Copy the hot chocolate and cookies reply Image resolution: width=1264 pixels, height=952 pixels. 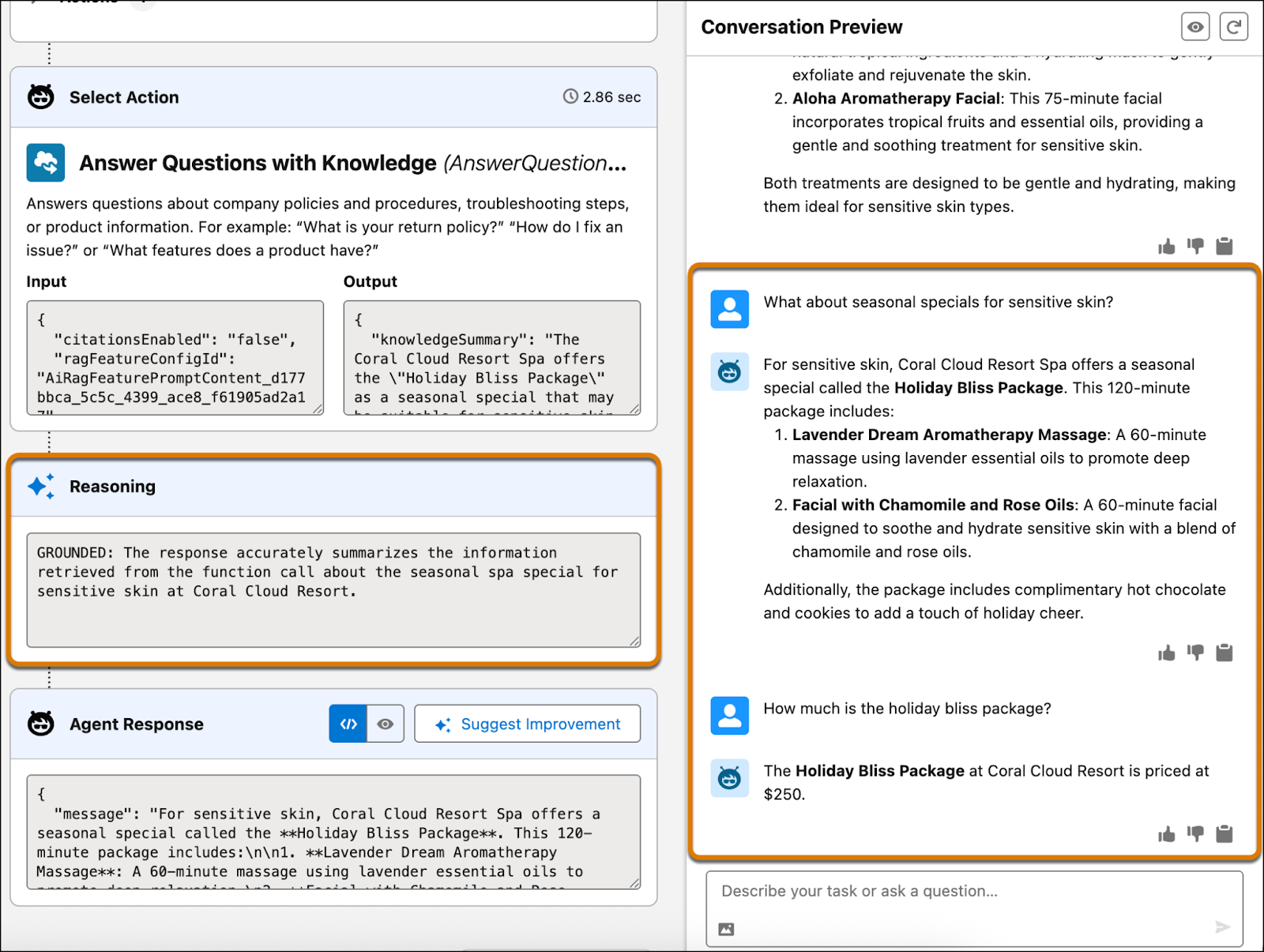pos(1224,653)
